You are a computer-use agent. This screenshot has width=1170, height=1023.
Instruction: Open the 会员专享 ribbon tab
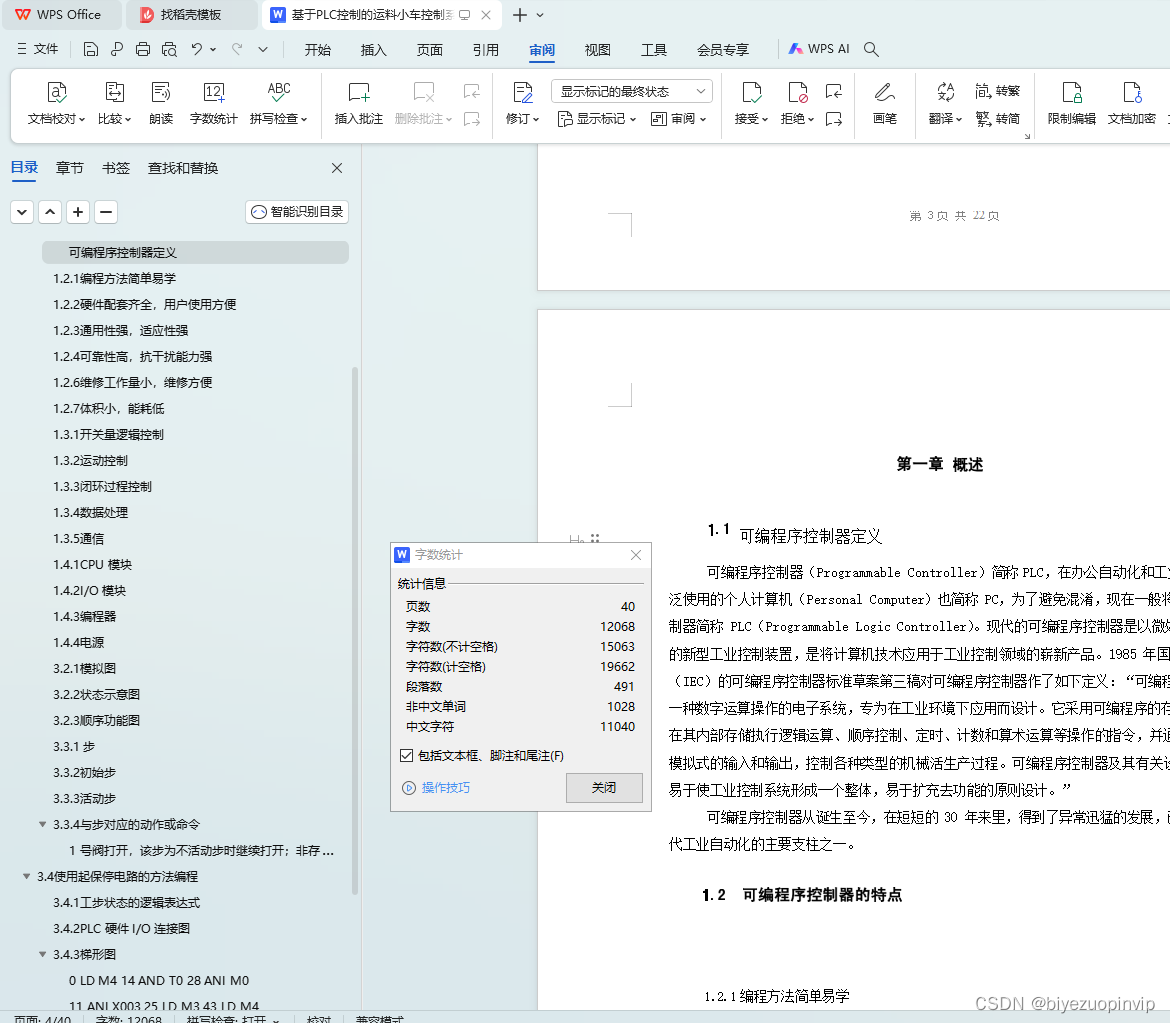pos(723,50)
